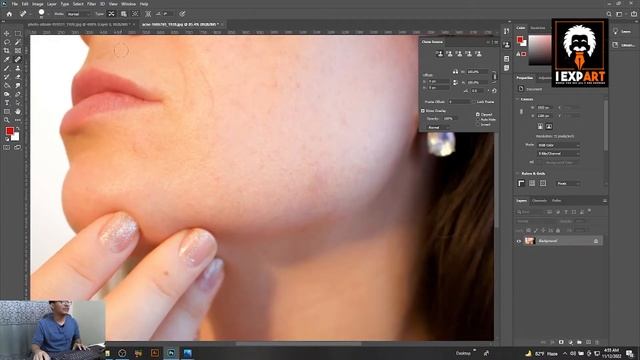640x360 pixels.
Task: Switch to the Swatches tab
Action: tap(538, 28)
